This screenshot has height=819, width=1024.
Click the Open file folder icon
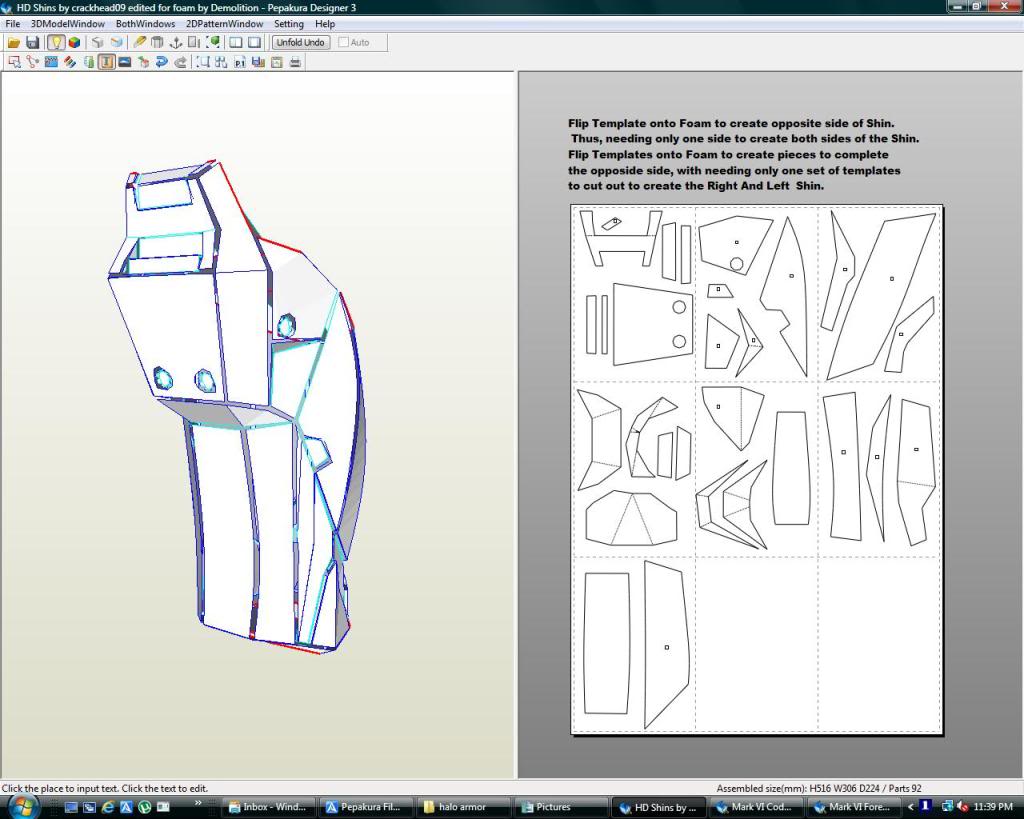point(13,43)
